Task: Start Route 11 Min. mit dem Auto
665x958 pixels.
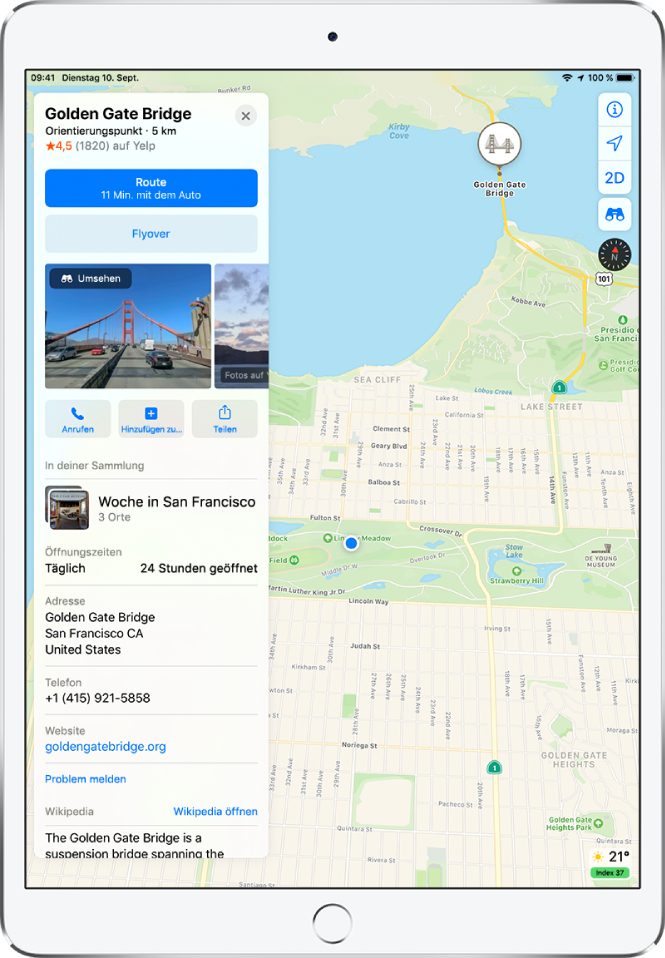Action: [x=151, y=188]
